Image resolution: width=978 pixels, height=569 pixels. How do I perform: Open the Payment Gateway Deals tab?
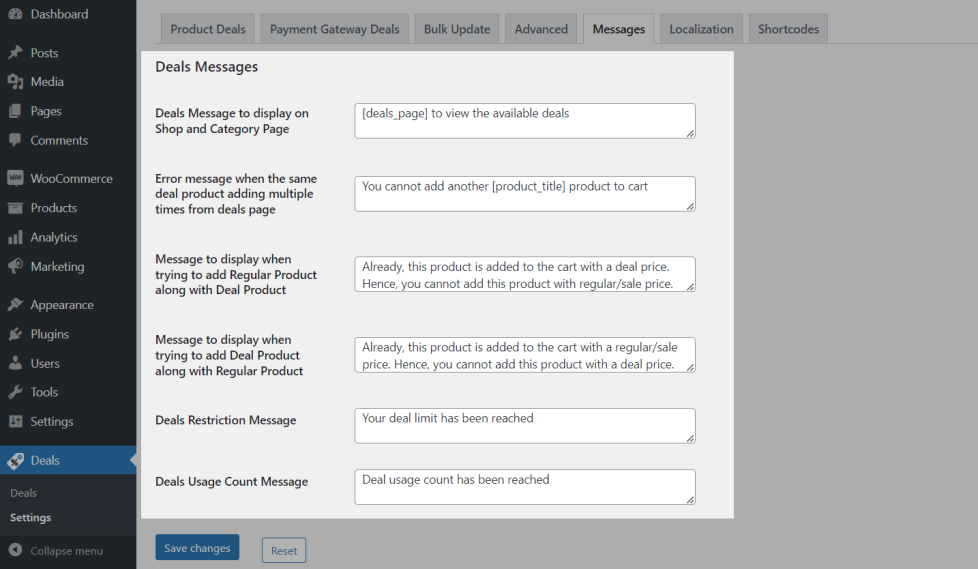(x=334, y=29)
